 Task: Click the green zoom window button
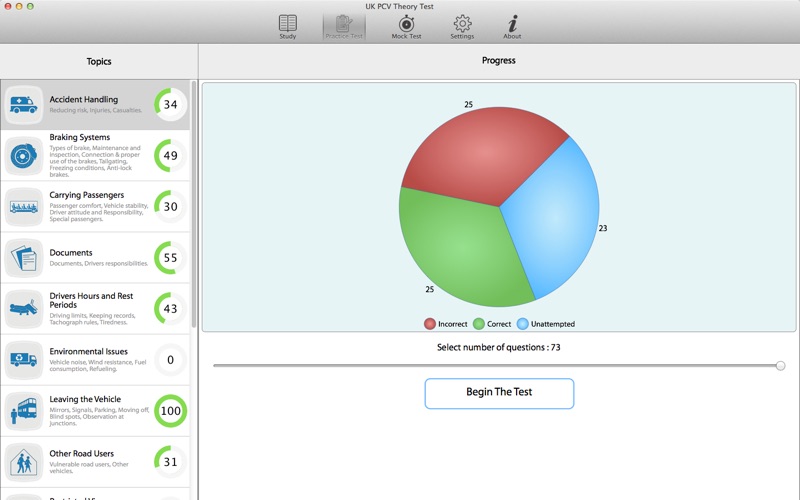click(x=30, y=6)
